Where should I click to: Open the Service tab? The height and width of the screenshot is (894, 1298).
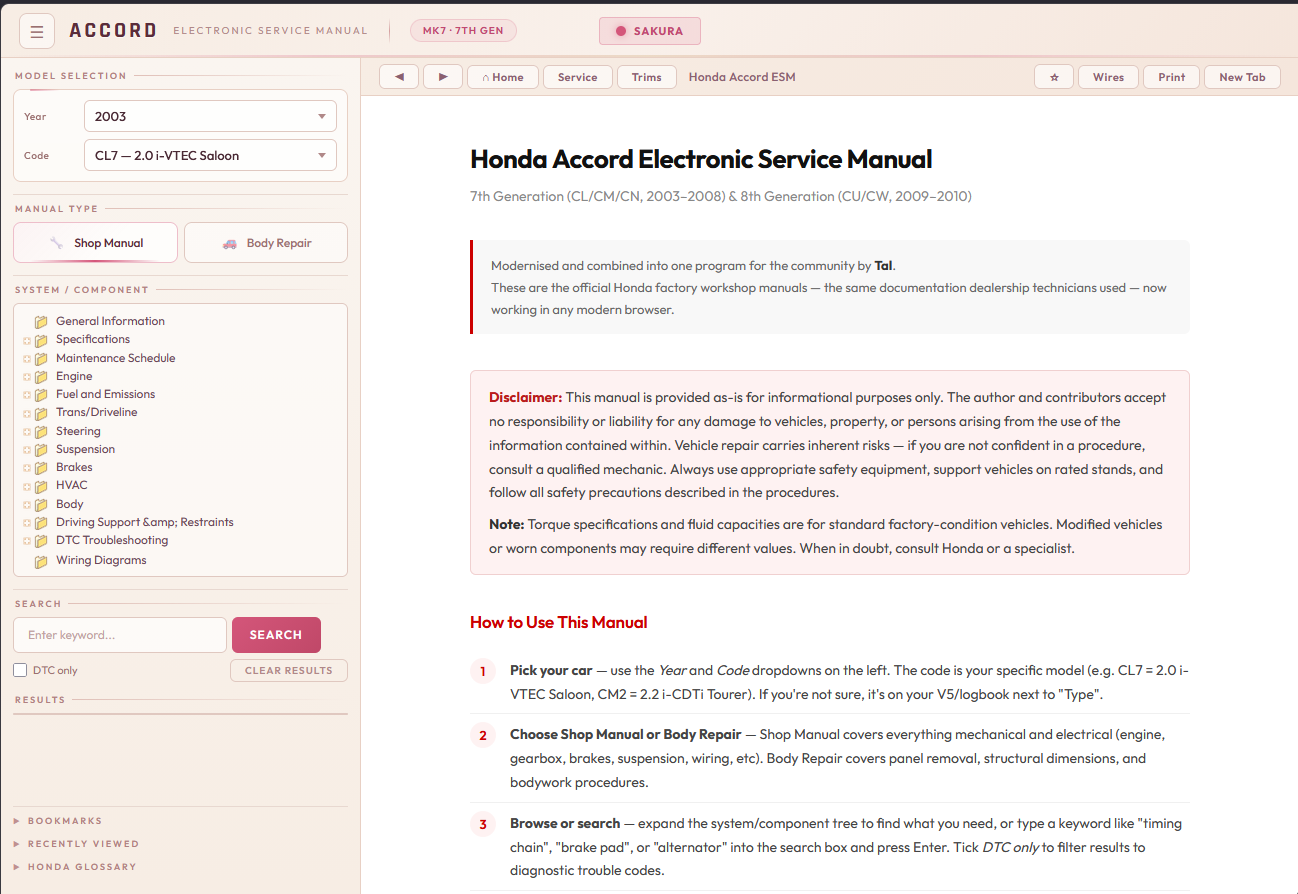577,77
